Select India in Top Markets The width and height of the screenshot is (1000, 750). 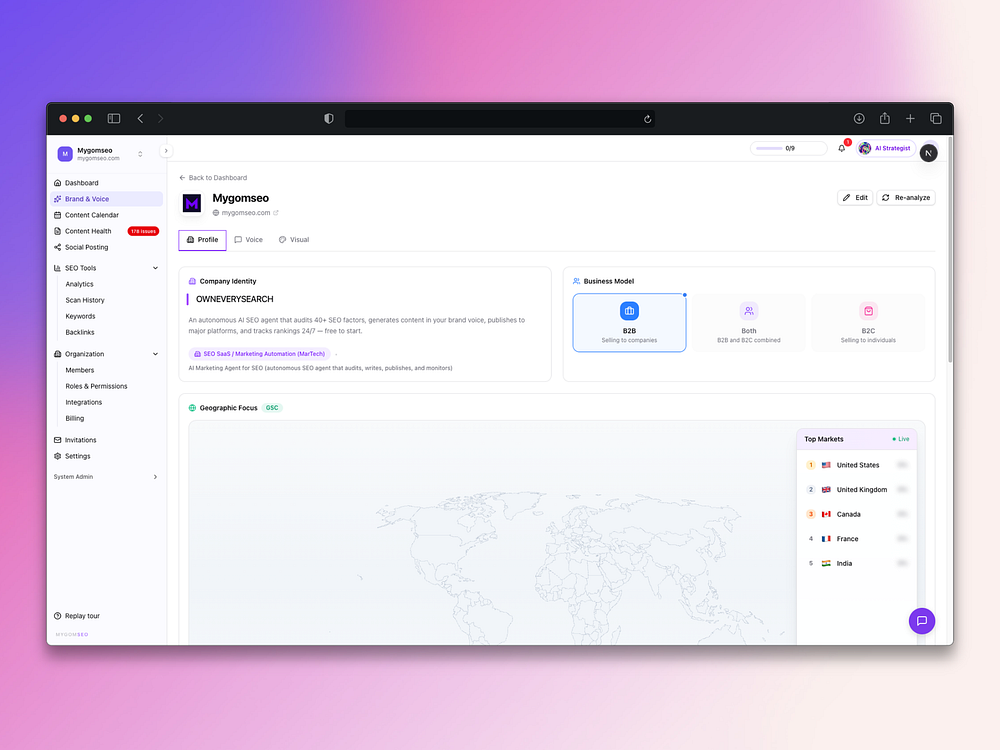[857, 563]
